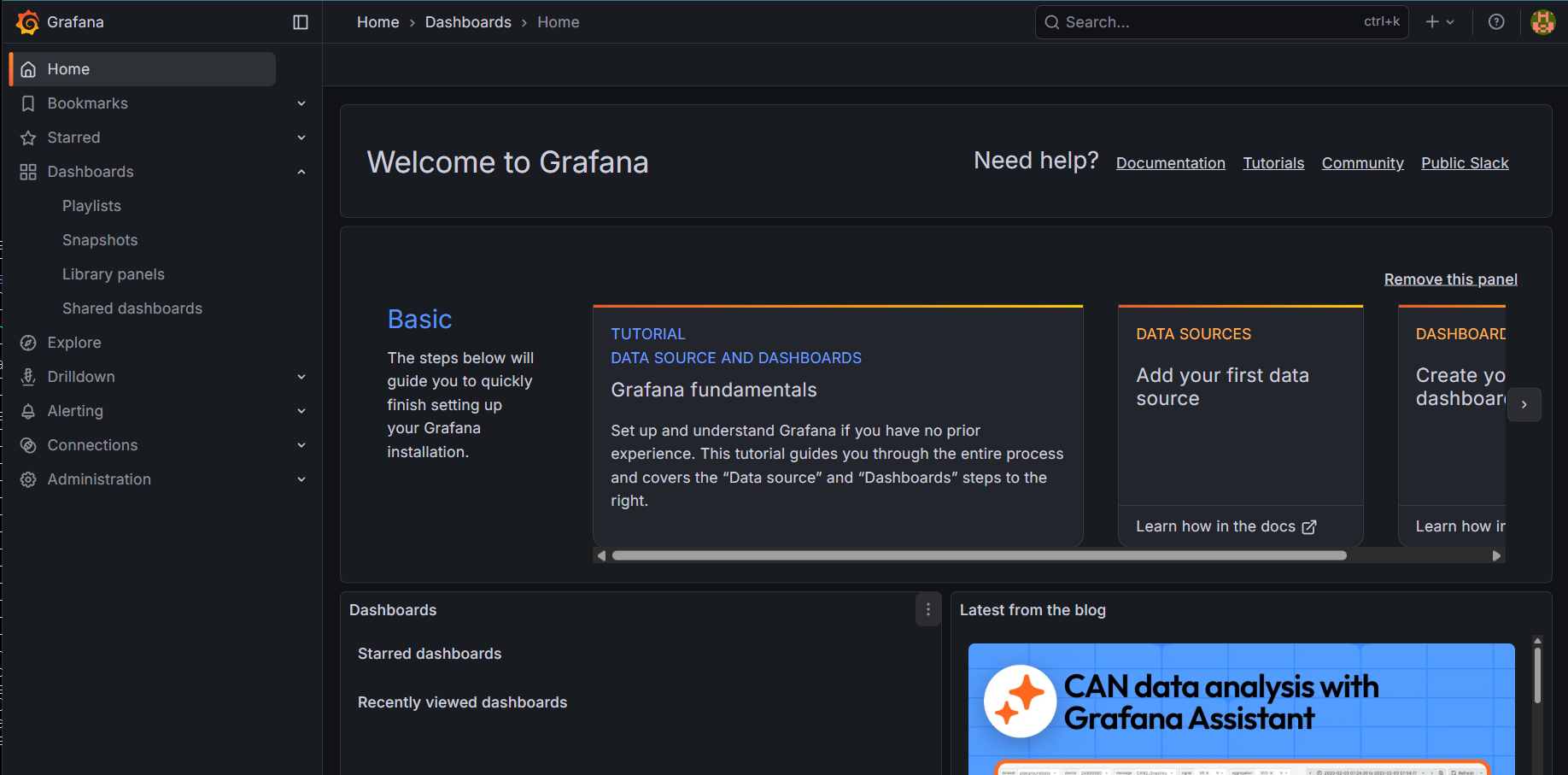Click the Drilldown icon in sidebar

click(28, 377)
